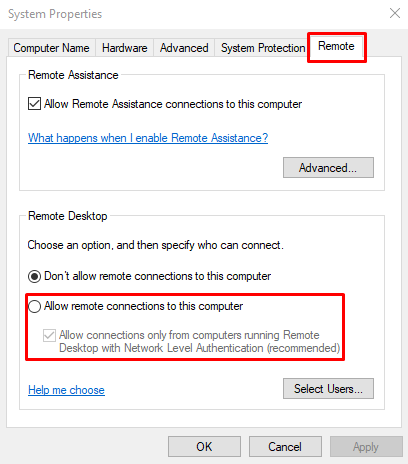The height and width of the screenshot is (464, 408).
Task: Switch to the Computer Name tab
Action: tap(52, 48)
